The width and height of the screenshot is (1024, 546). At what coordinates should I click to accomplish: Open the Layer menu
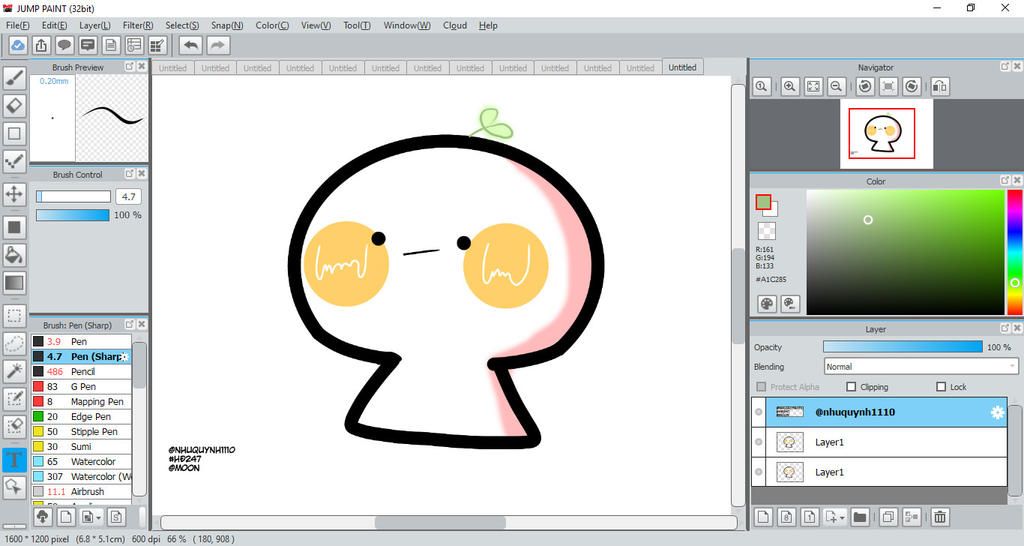click(x=95, y=25)
